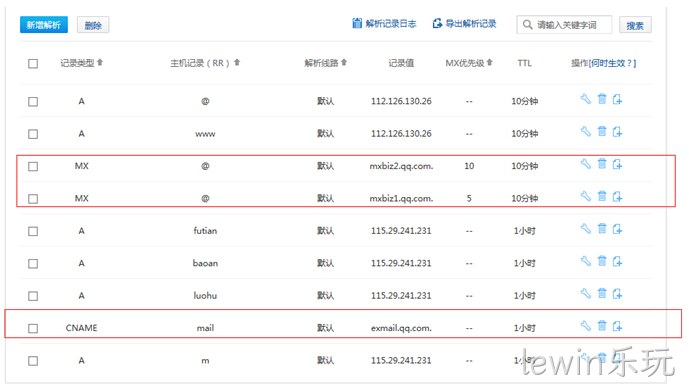Viewport: 689px width, 391px height.
Task: Click the TTL column header
Action: coord(525,63)
